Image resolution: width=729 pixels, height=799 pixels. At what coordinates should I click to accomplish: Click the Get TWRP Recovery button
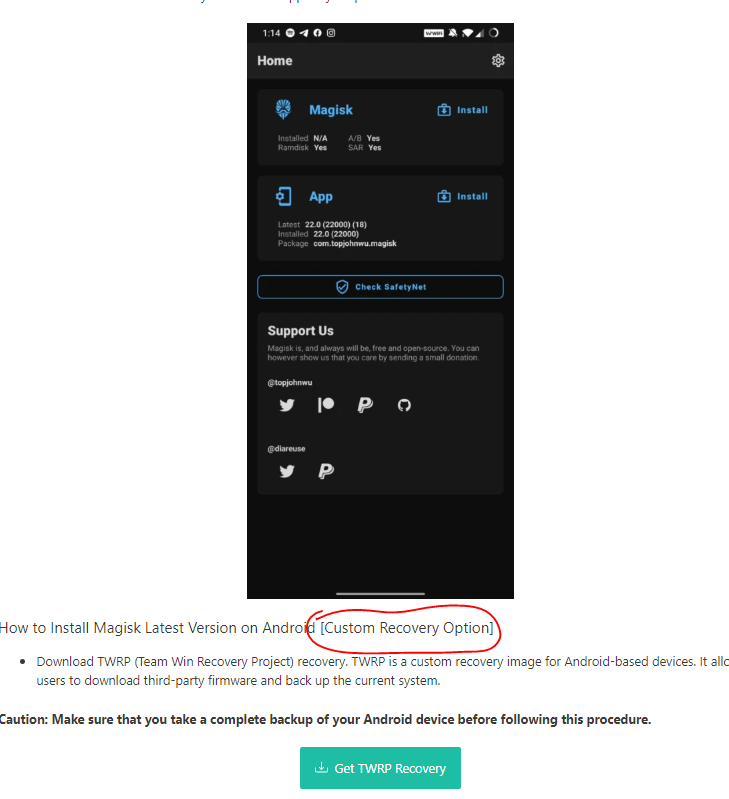(381, 768)
